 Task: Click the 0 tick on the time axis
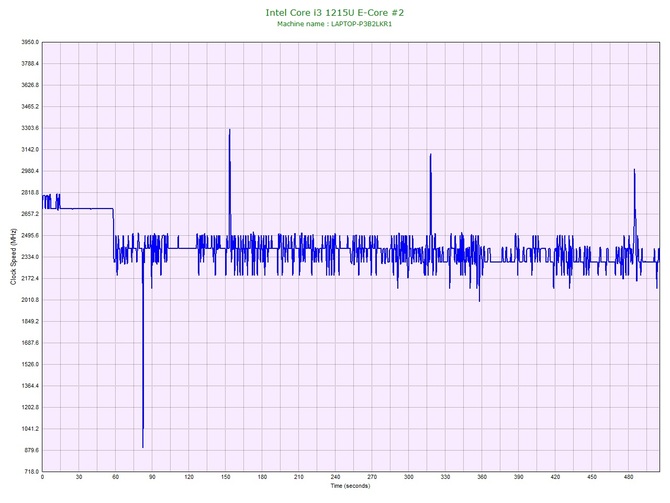pos(42,478)
